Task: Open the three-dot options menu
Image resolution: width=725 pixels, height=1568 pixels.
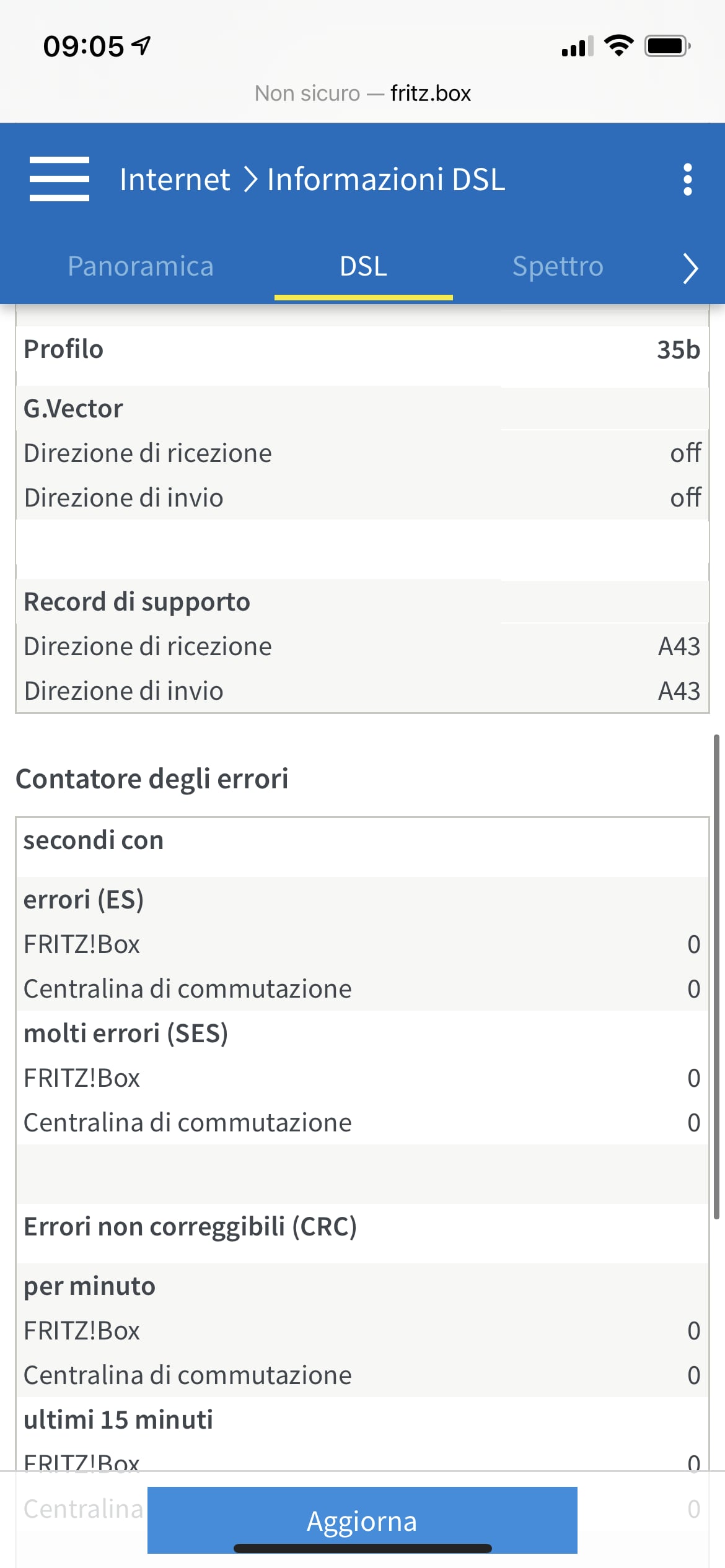Action: pos(687,180)
